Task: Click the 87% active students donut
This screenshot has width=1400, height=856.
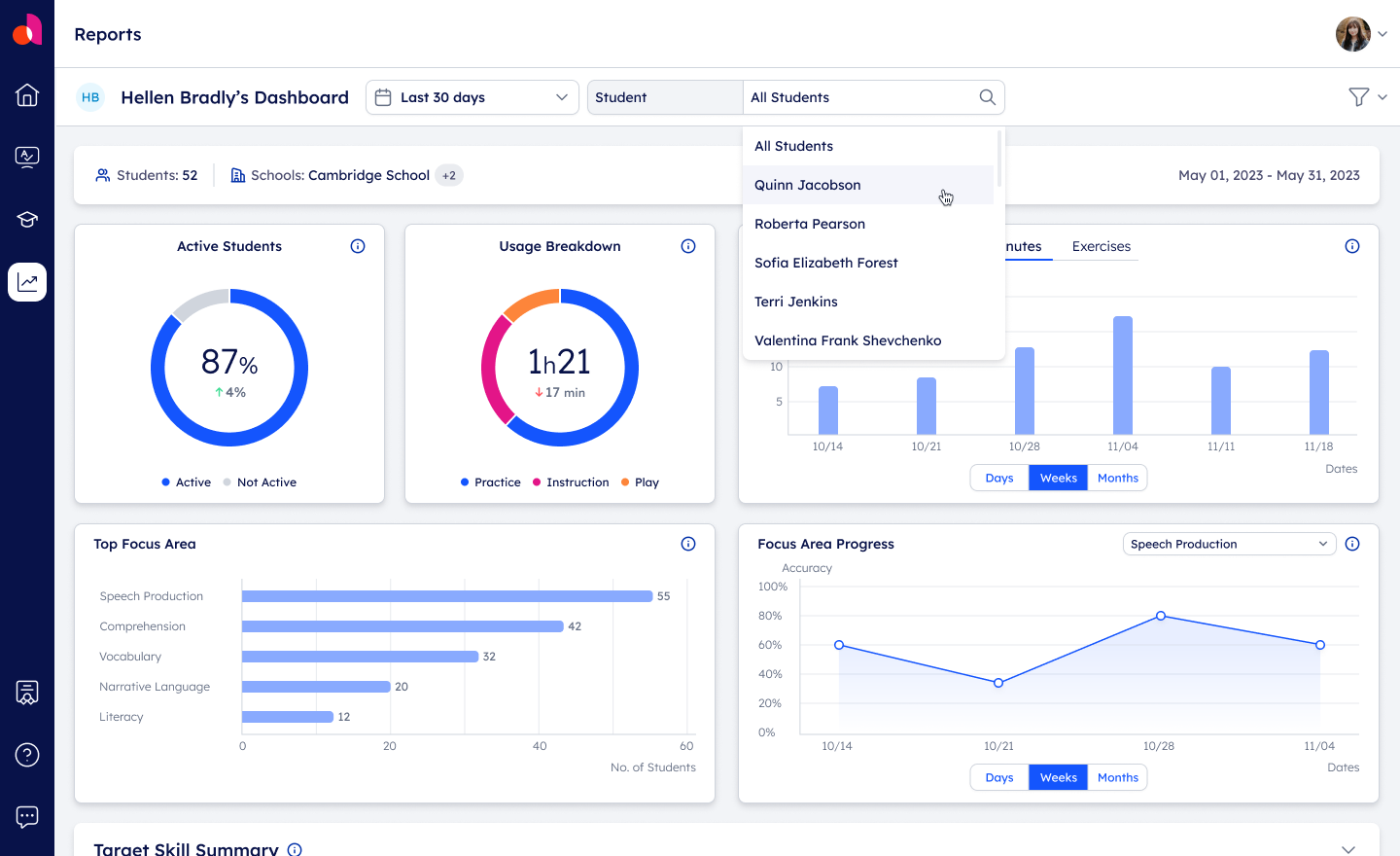Action: click(229, 368)
